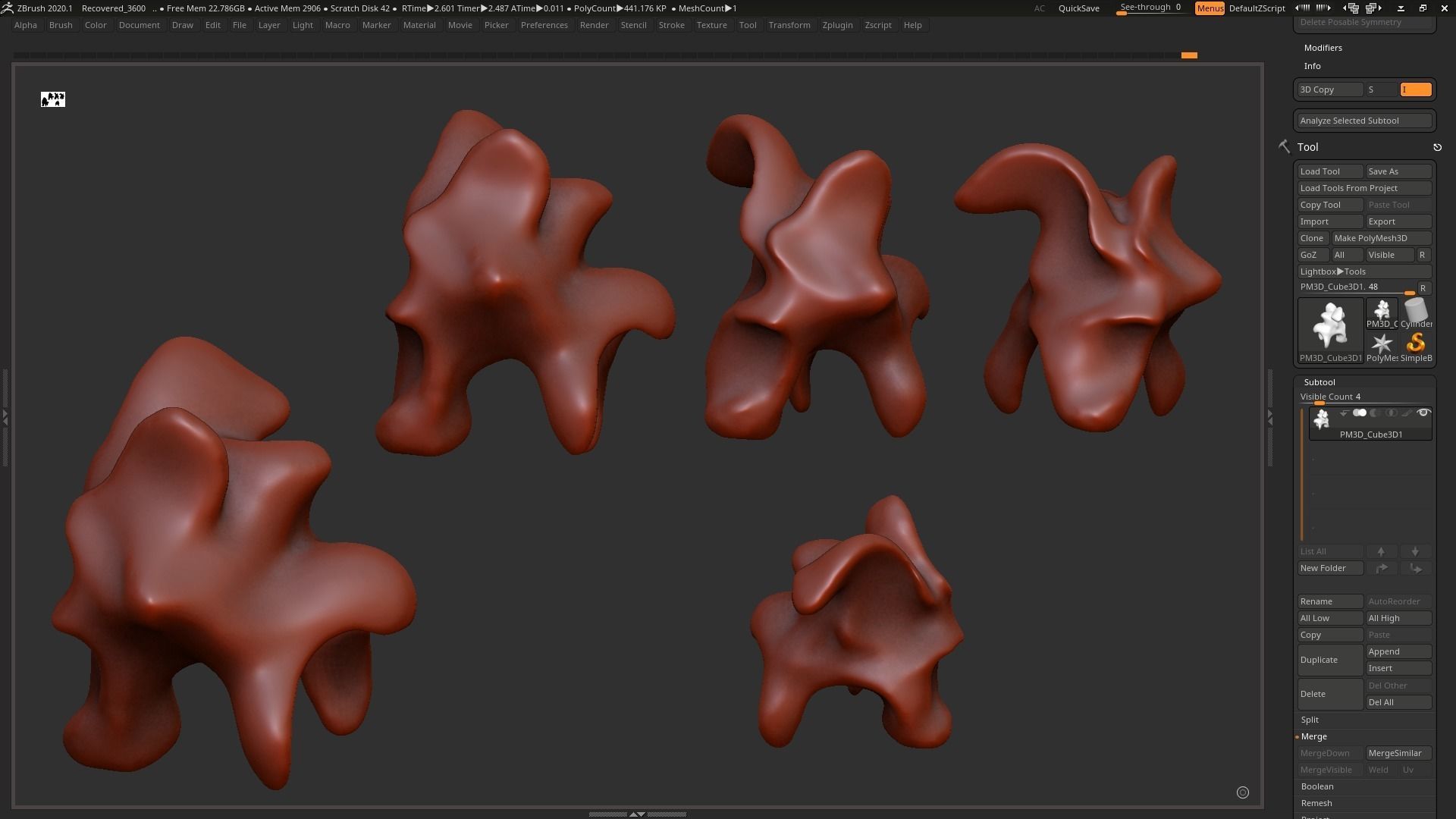Open Lightbox Tools browser

coord(1364,271)
